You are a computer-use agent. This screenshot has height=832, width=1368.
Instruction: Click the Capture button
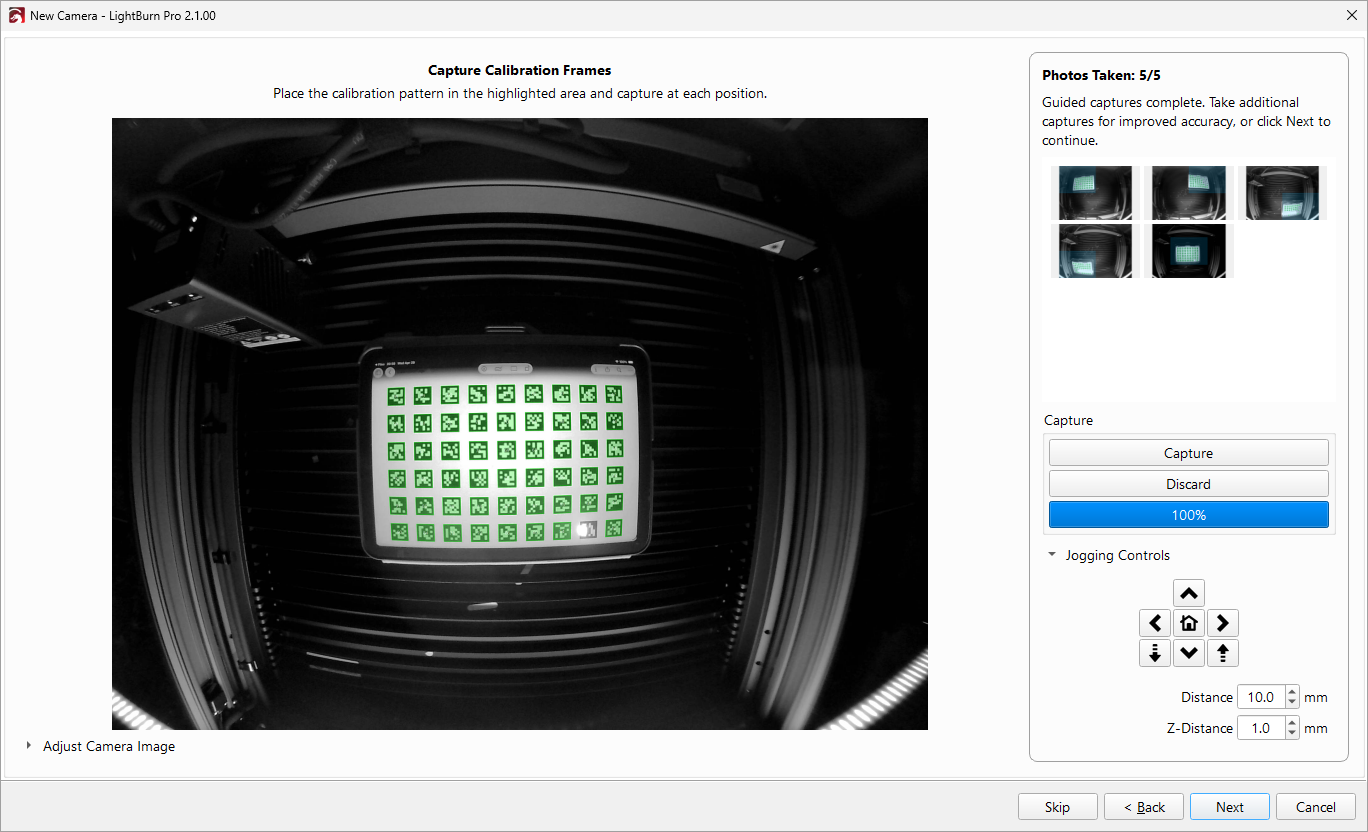(x=1188, y=453)
